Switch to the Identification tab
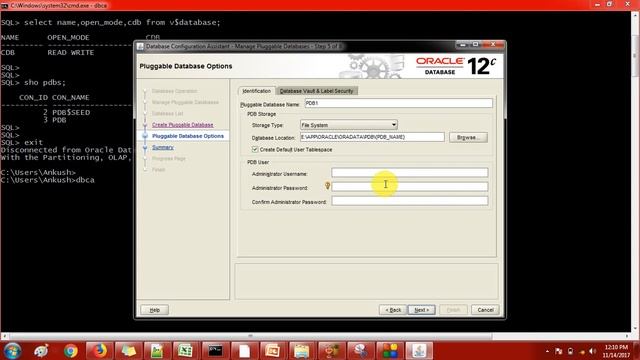Screen dimensions: 640x360 256,91
